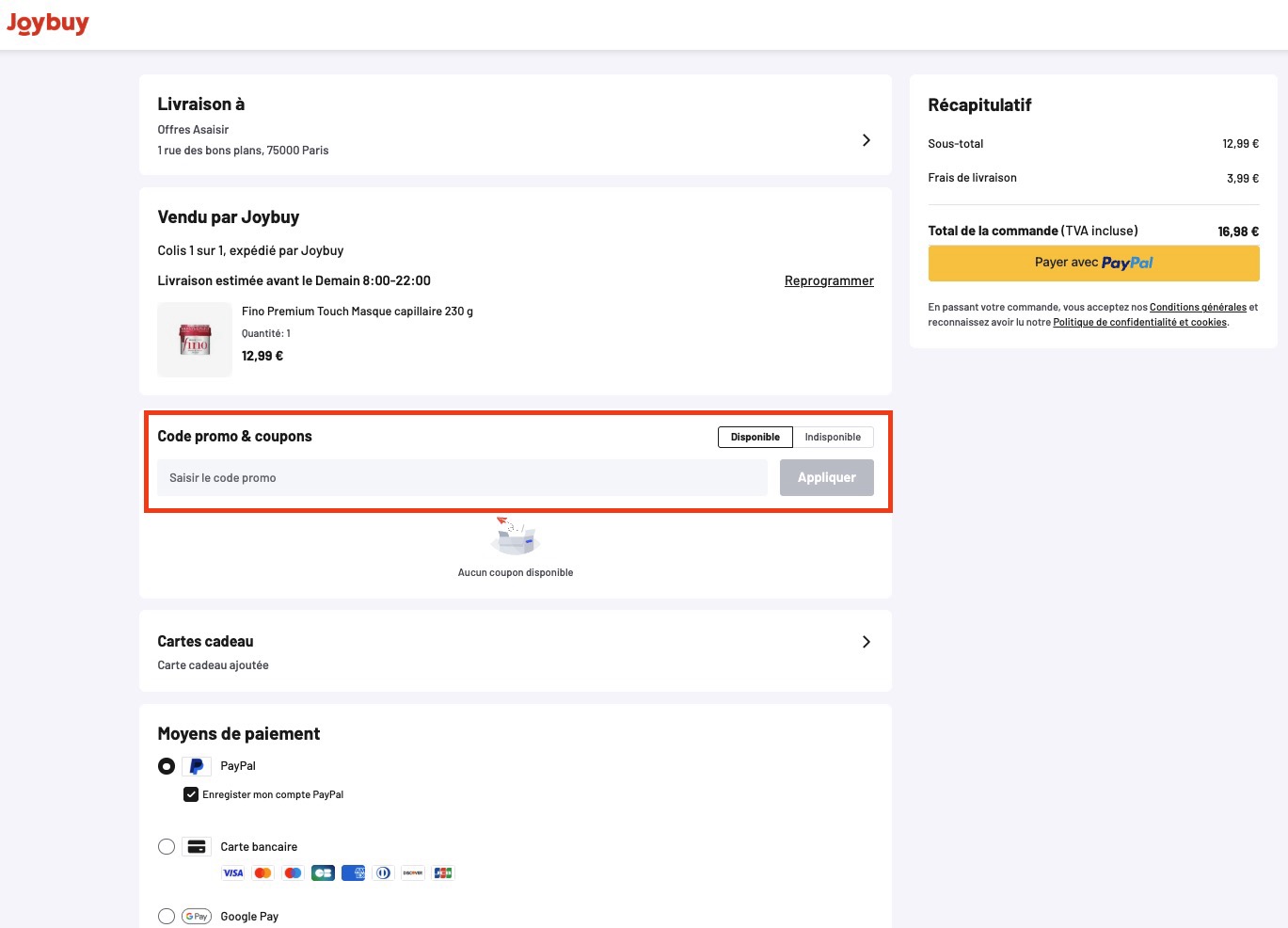Image resolution: width=1288 pixels, height=928 pixels.
Task: Click the JCB card logo
Action: (x=443, y=873)
